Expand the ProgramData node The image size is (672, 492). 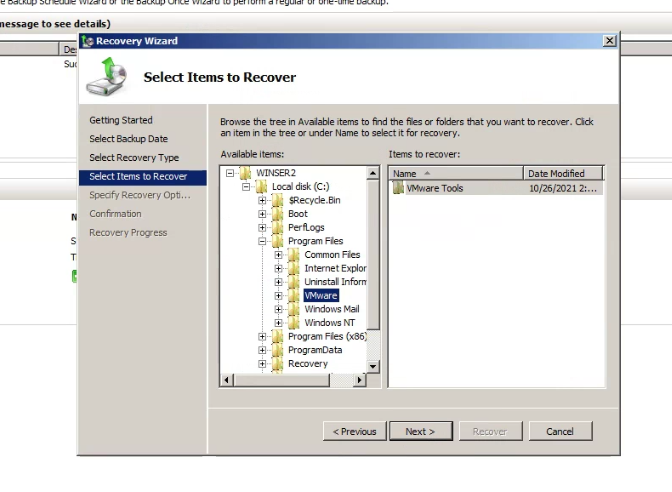pyautogui.click(x=262, y=350)
